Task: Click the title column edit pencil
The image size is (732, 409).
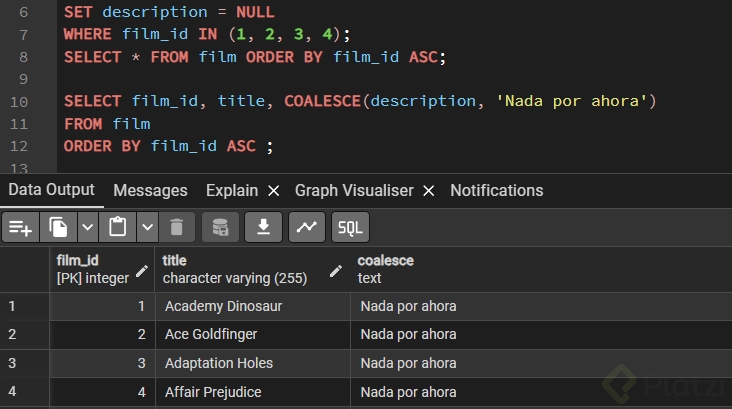Action: tap(337, 270)
